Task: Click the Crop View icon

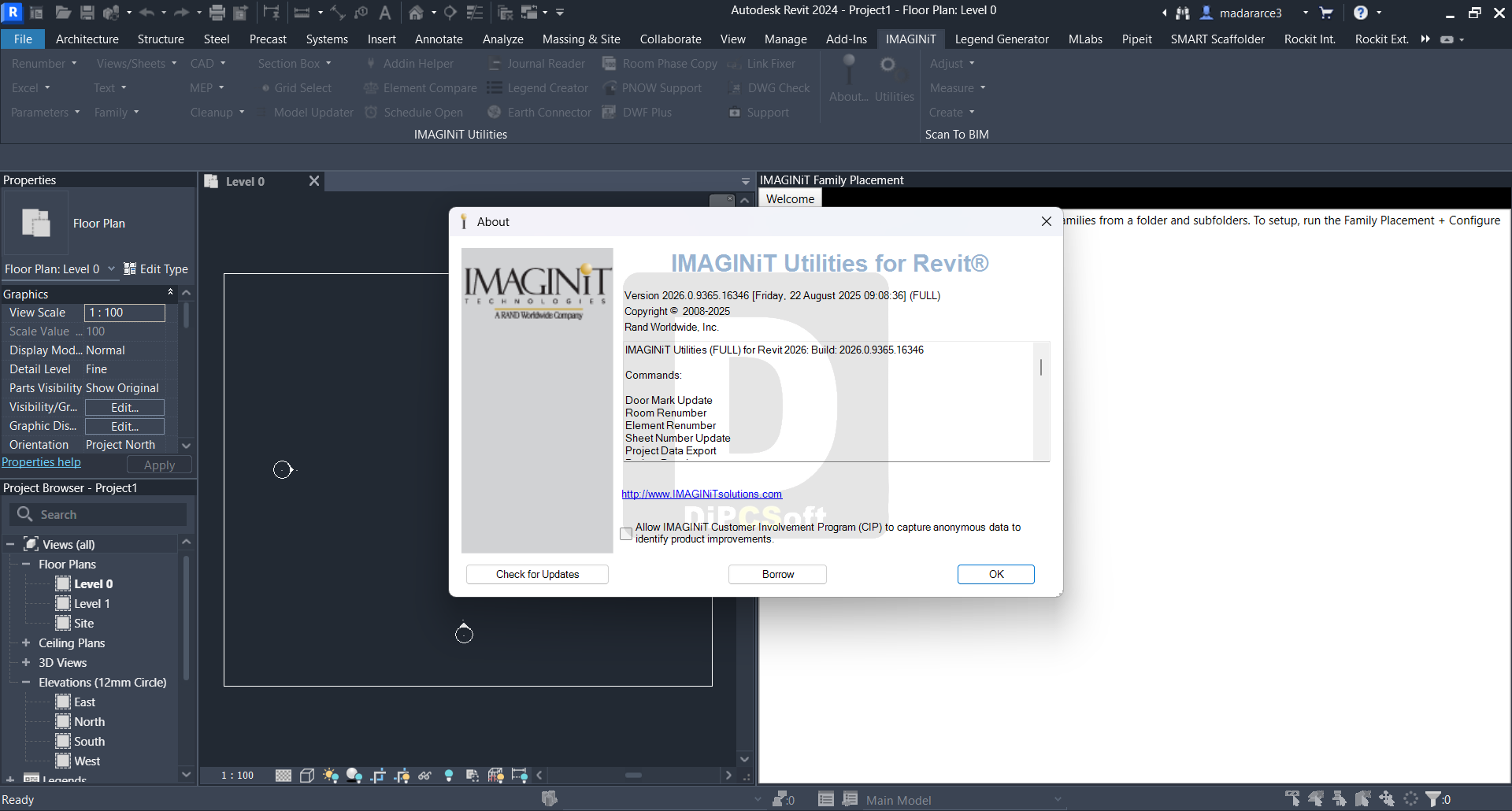Action: click(x=378, y=776)
